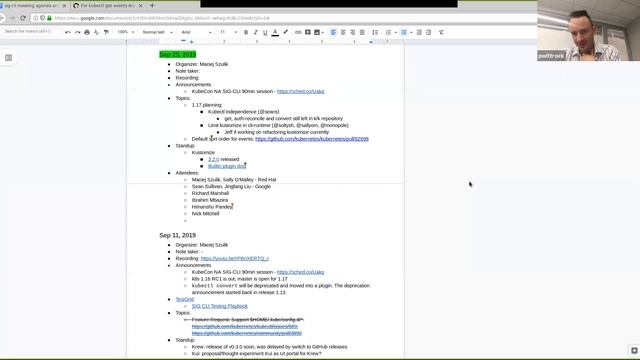Click the Explore icon at bottom right
The width and height of the screenshot is (640, 360).
pos(634,351)
